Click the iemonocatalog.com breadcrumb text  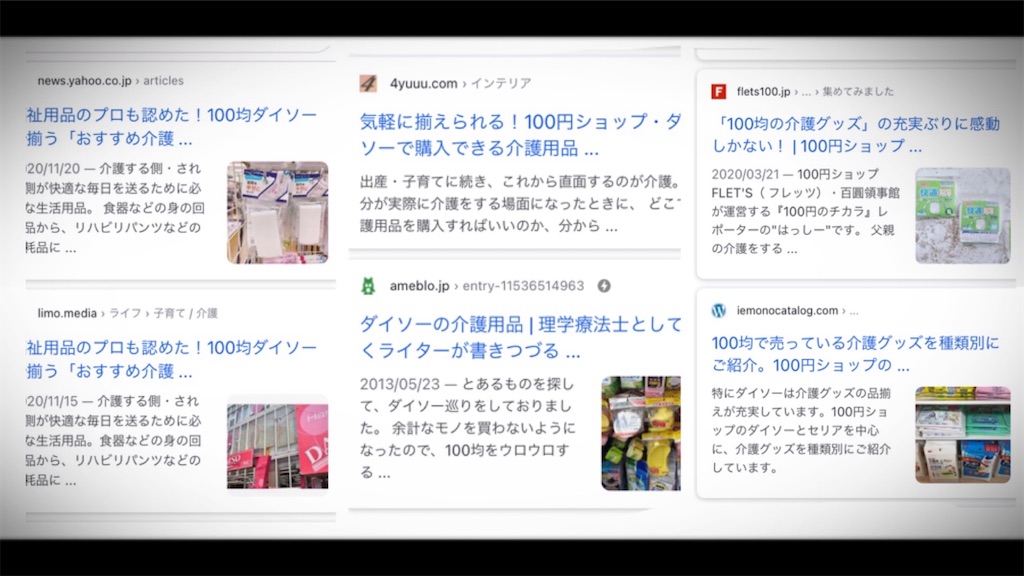point(797,311)
